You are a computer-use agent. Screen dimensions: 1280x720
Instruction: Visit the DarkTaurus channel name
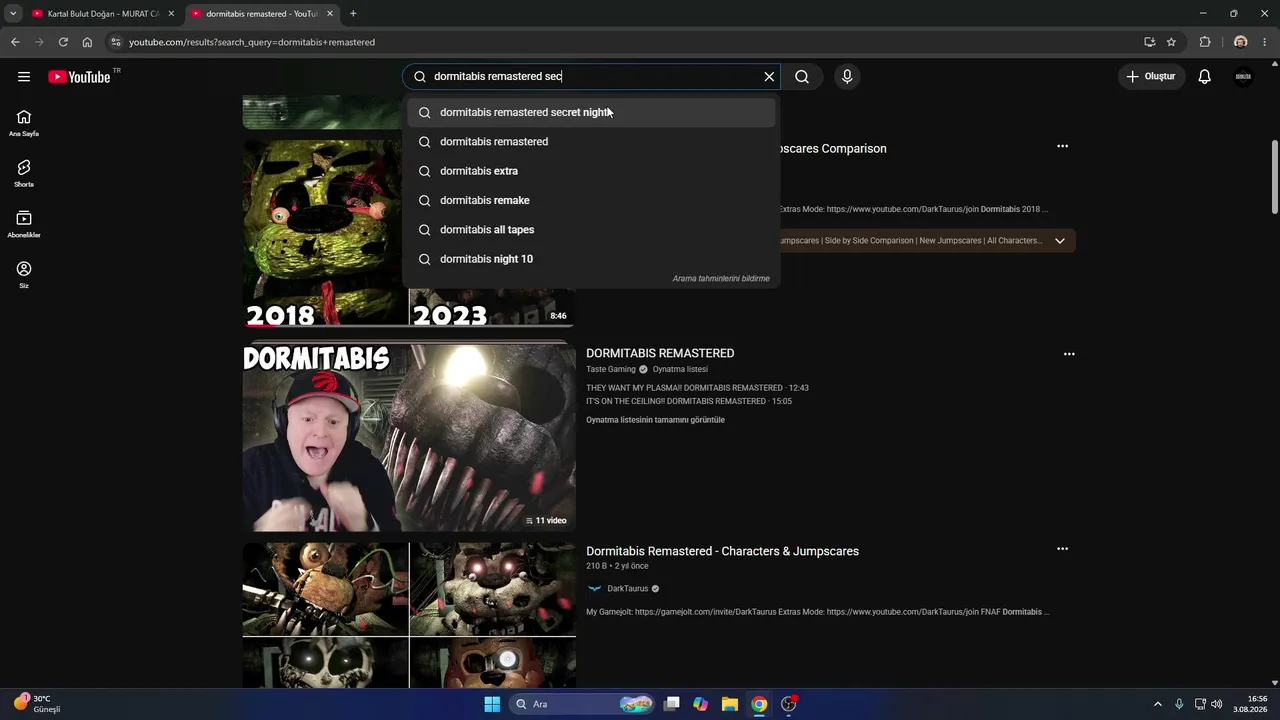[x=628, y=589]
